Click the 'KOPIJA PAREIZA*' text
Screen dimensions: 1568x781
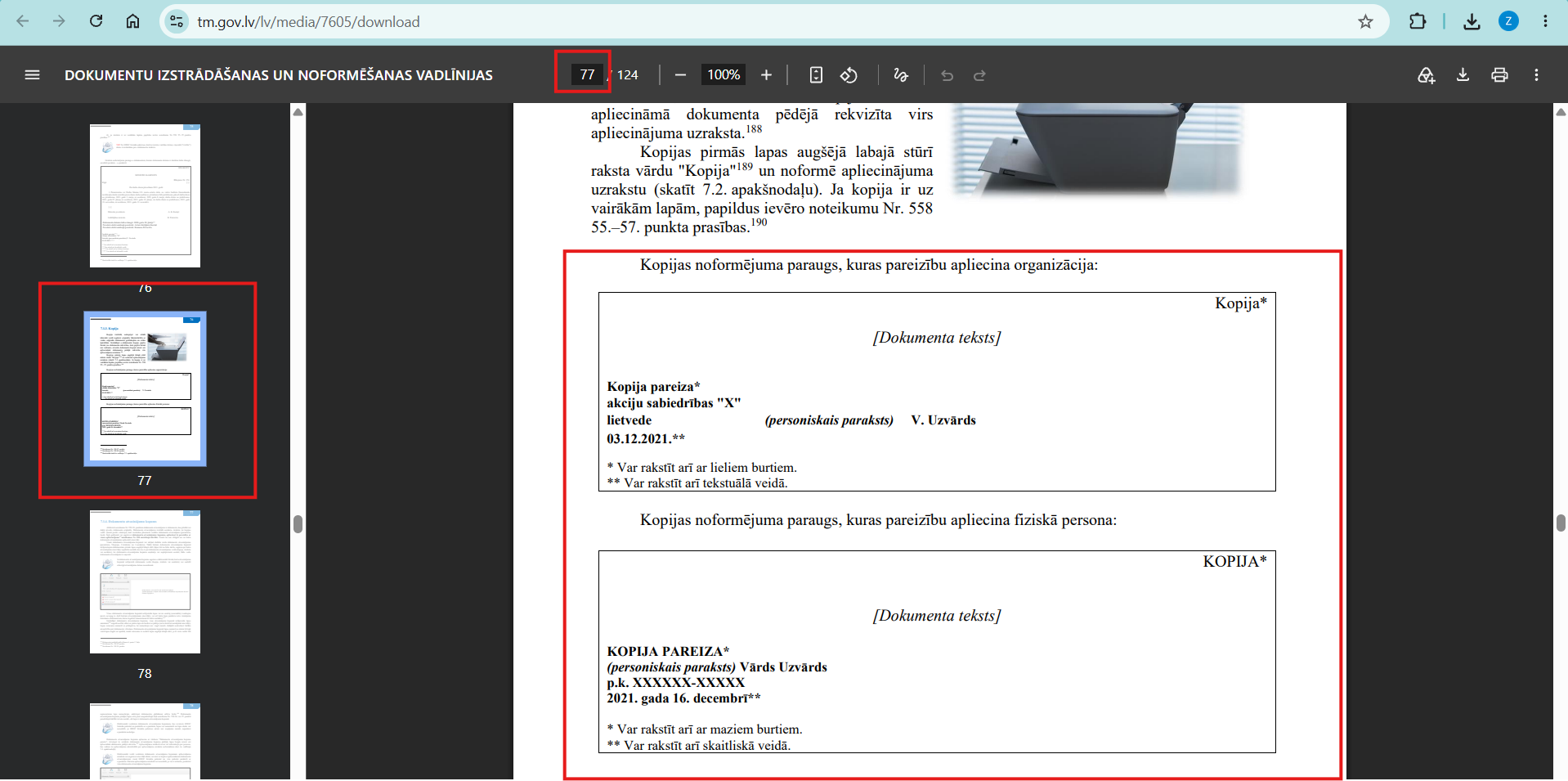(668, 651)
